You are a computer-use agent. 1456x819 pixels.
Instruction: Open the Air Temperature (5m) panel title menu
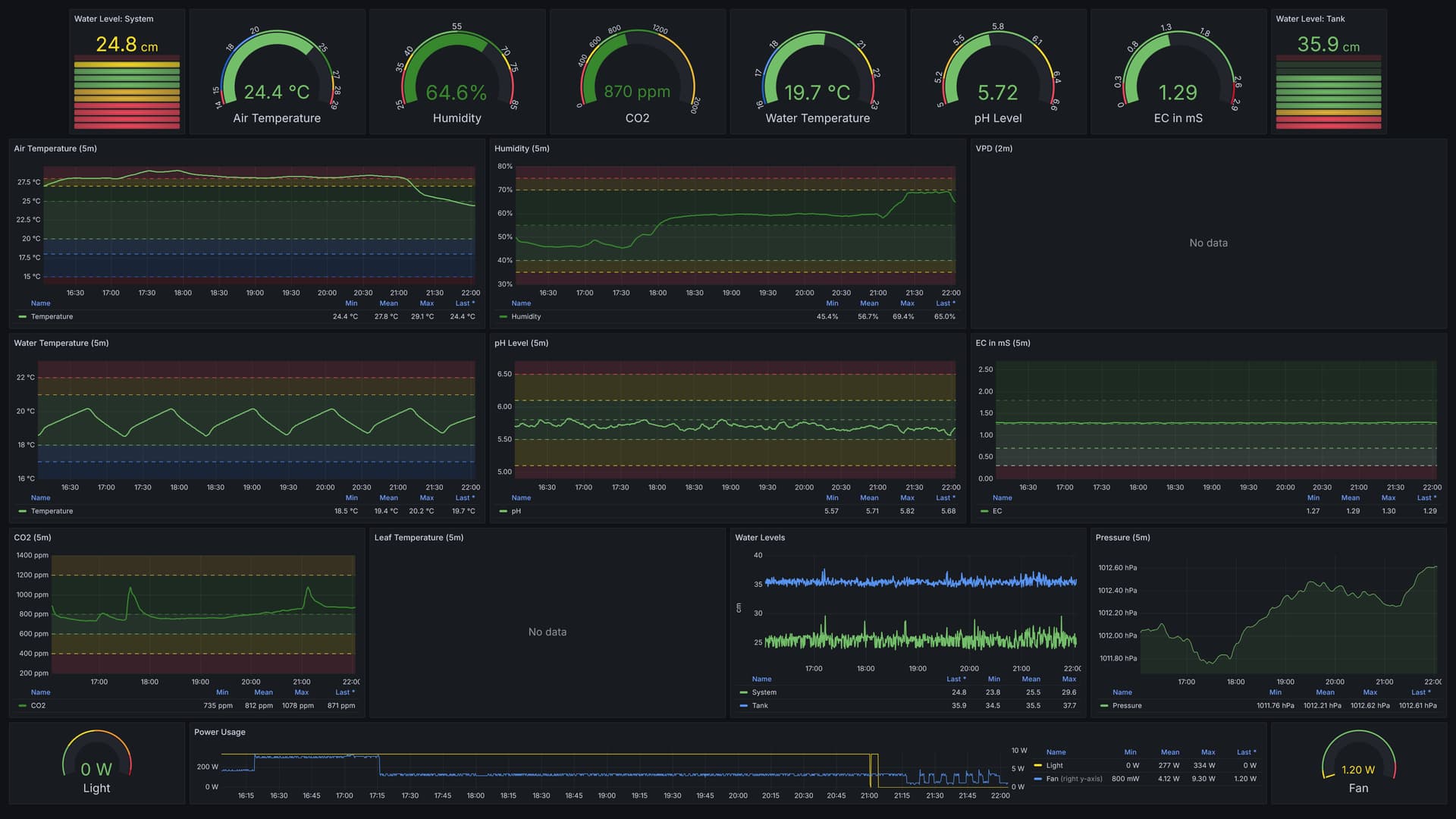tap(55, 149)
